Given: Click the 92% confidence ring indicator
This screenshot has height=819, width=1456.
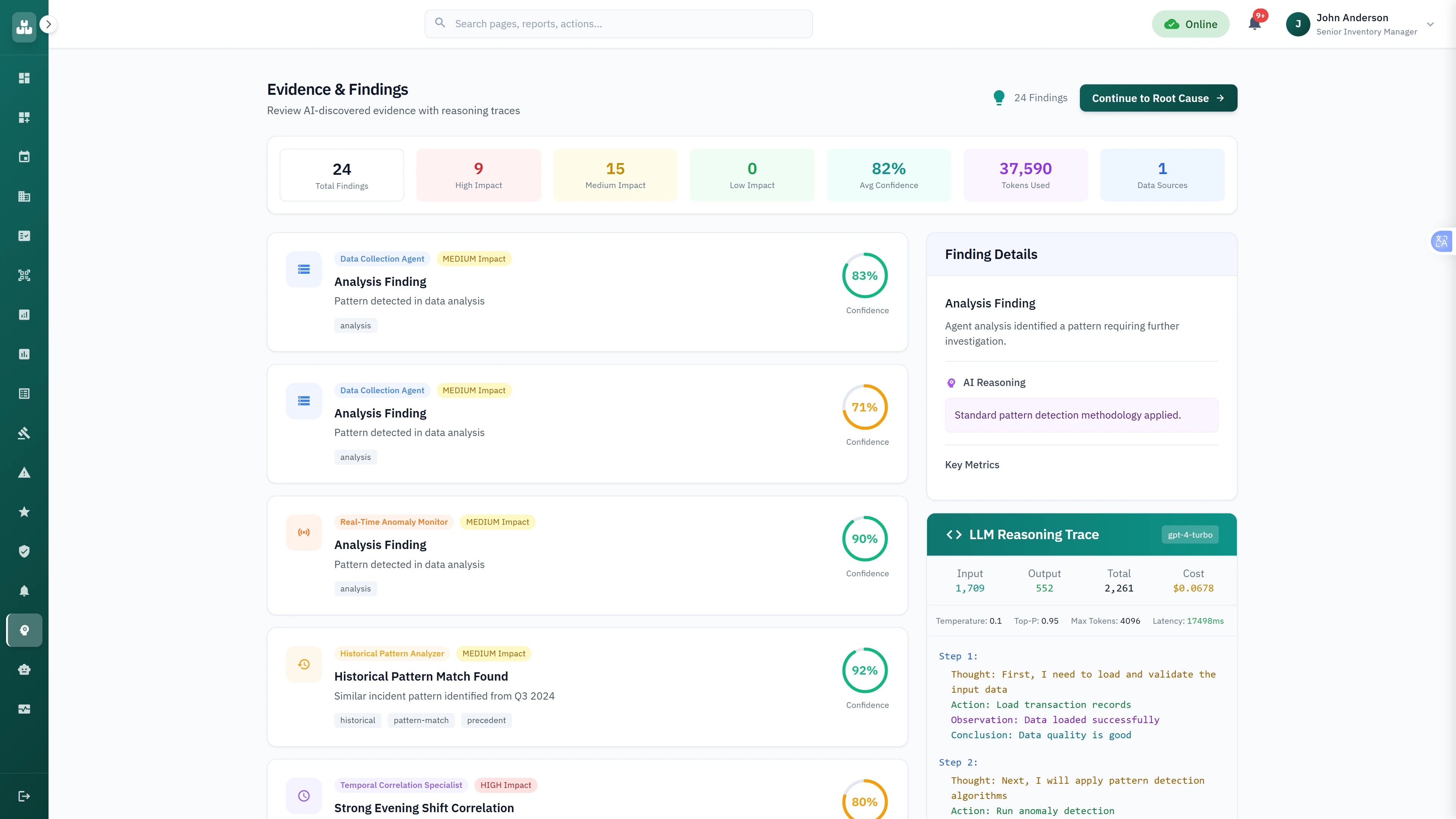Looking at the screenshot, I should click(865, 670).
